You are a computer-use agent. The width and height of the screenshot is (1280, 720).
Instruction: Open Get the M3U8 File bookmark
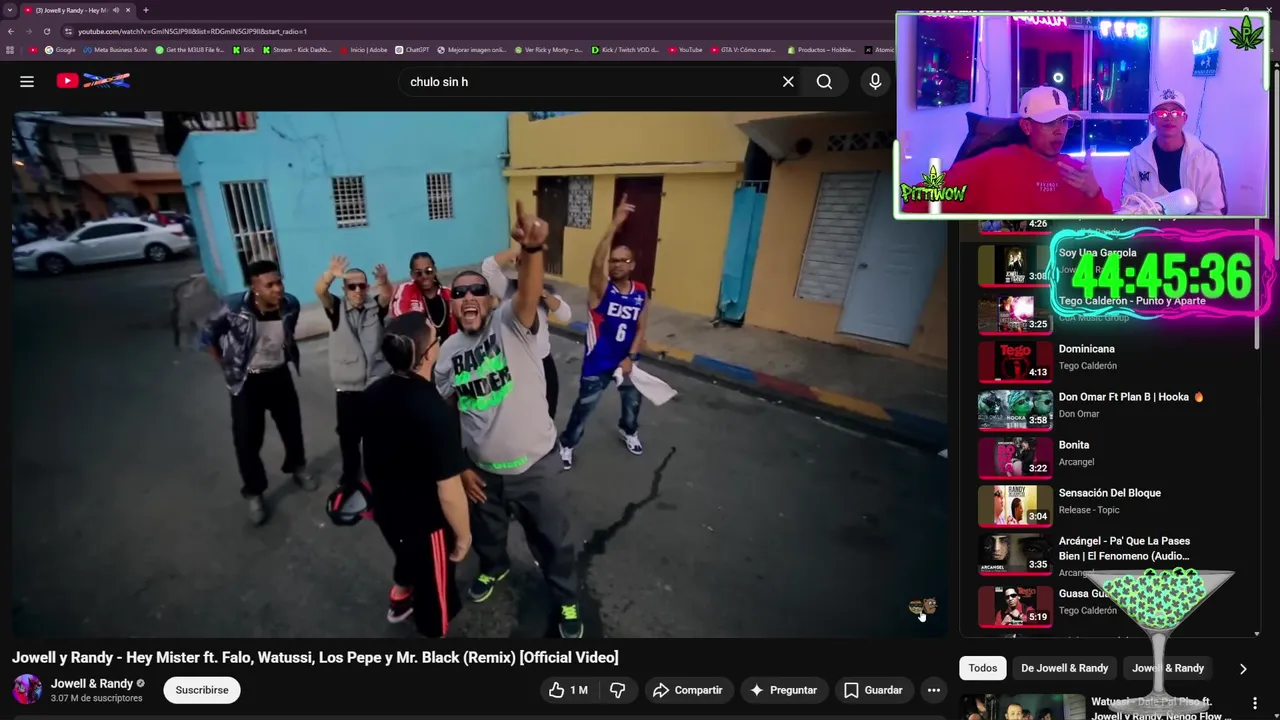(190, 50)
